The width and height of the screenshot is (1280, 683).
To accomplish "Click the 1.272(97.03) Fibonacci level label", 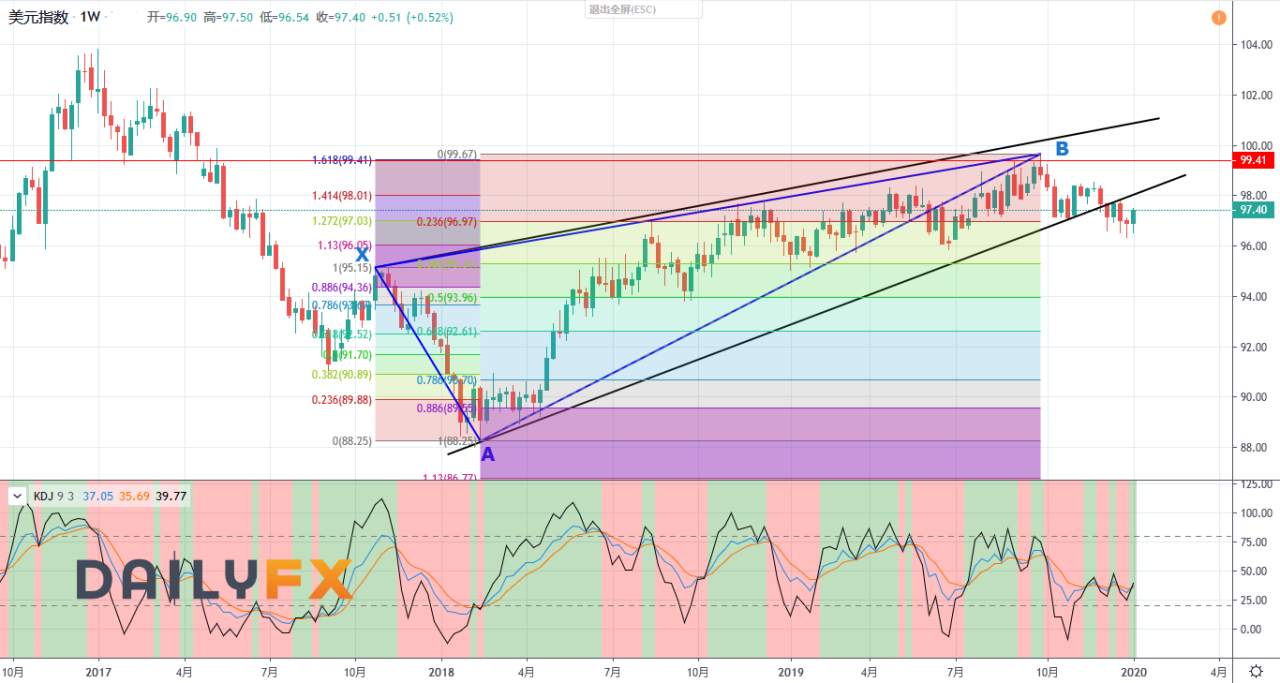I will tap(340, 220).
